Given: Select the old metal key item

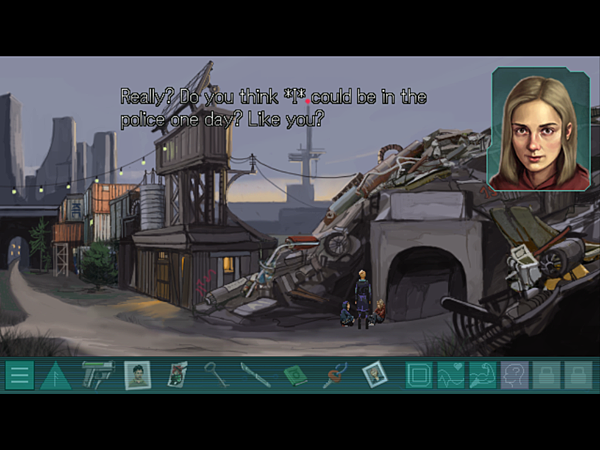Looking at the screenshot, I should click(216, 374).
